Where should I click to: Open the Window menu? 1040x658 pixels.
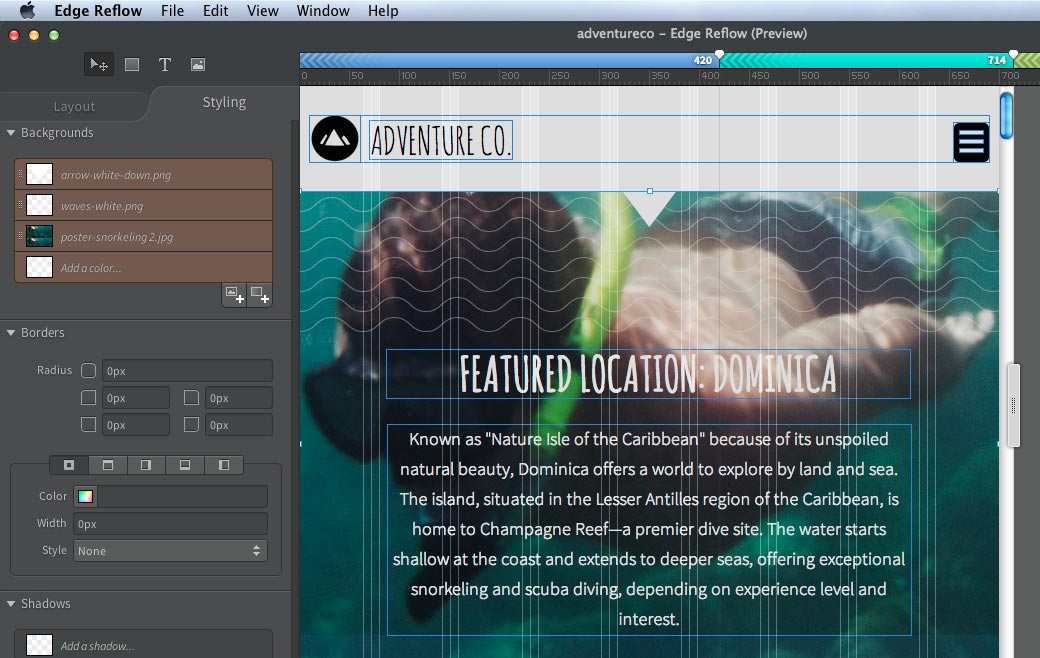coord(323,11)
